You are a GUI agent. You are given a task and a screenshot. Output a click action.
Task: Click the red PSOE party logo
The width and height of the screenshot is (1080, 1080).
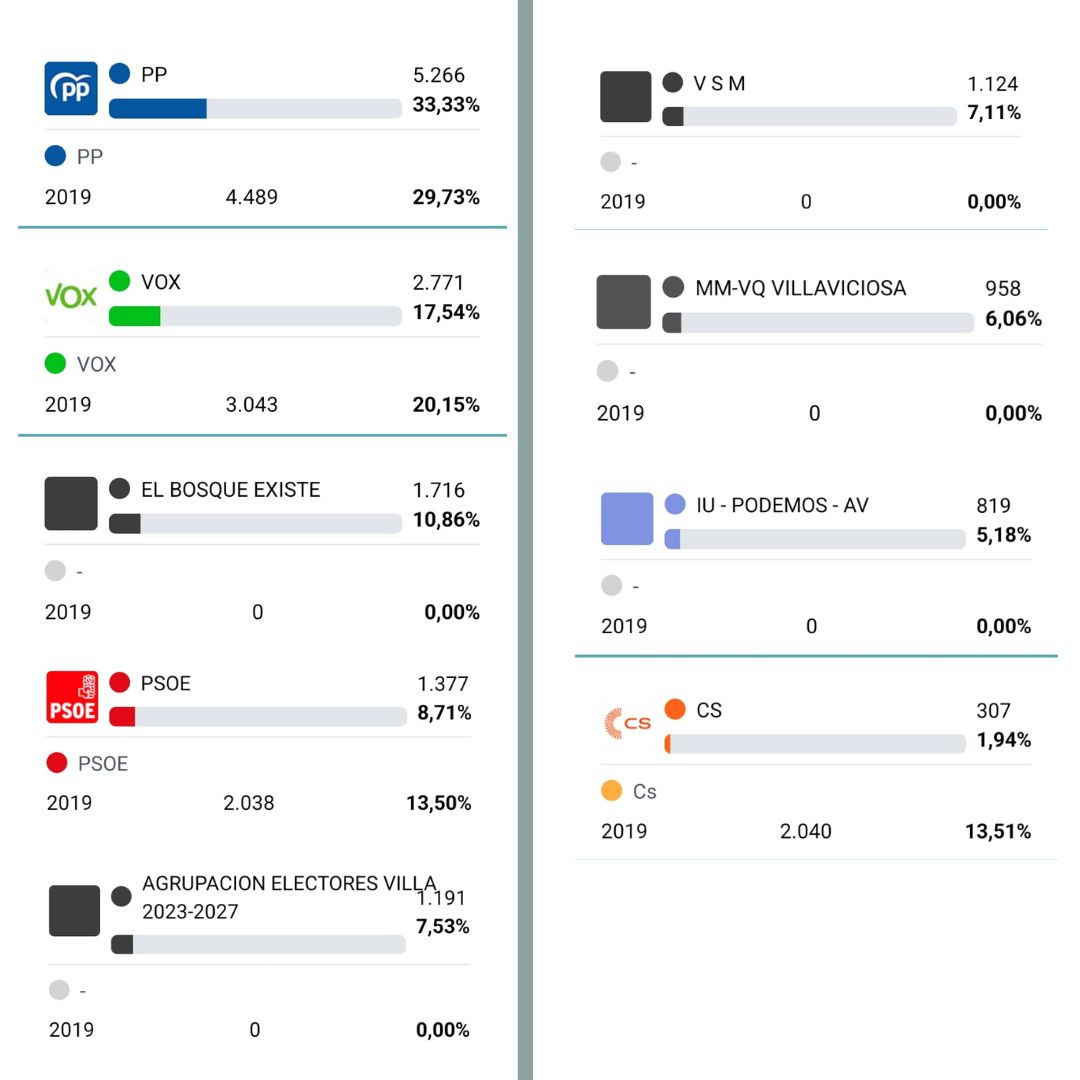(72, 697)
